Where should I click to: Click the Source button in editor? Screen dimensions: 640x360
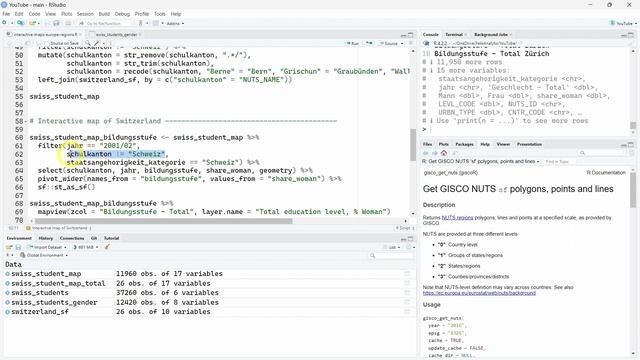coord(389,43)
